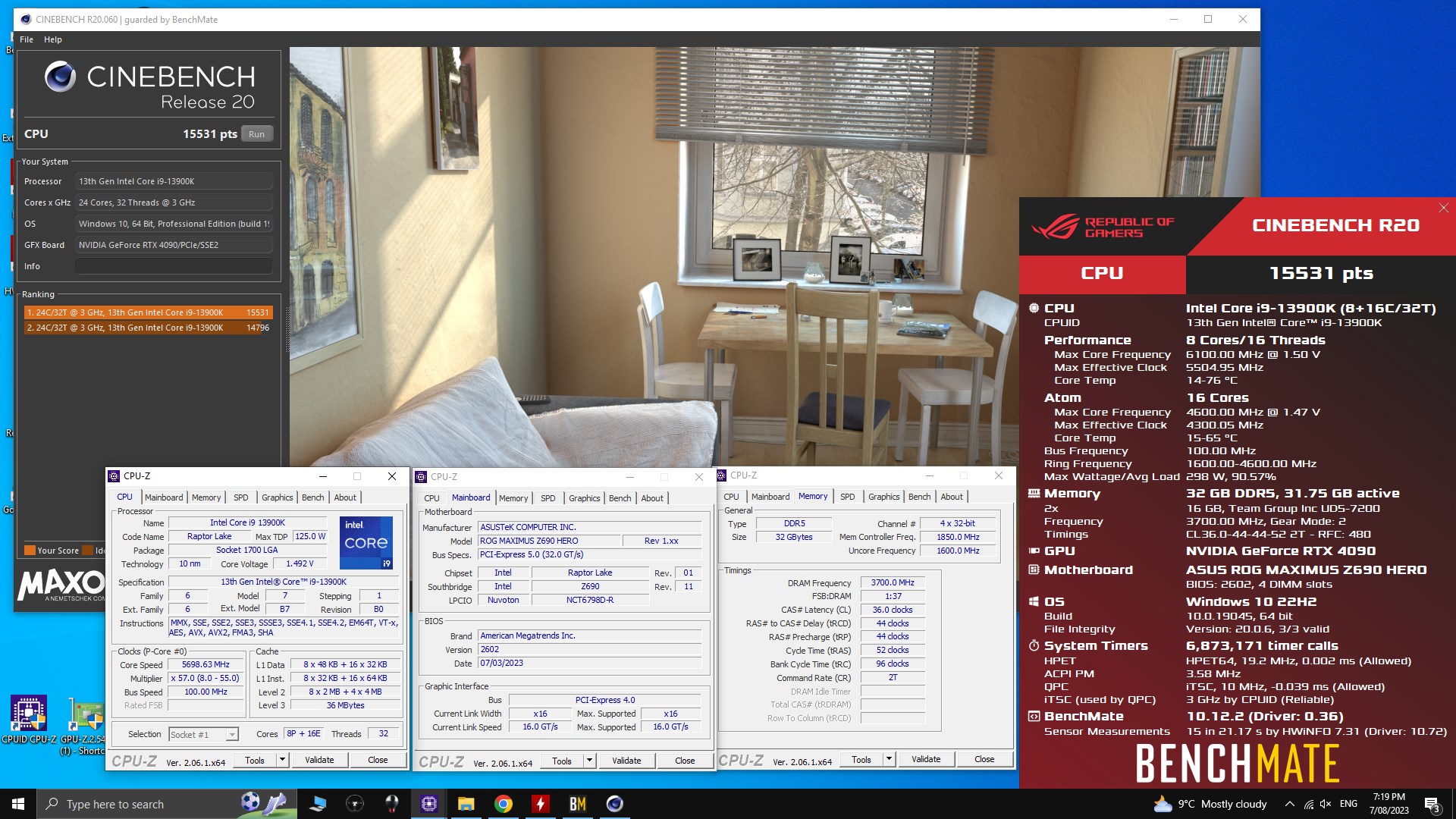1456x819 pixels.
Task: Open the Cinebench File menu
Action: [x=27, y=39]
